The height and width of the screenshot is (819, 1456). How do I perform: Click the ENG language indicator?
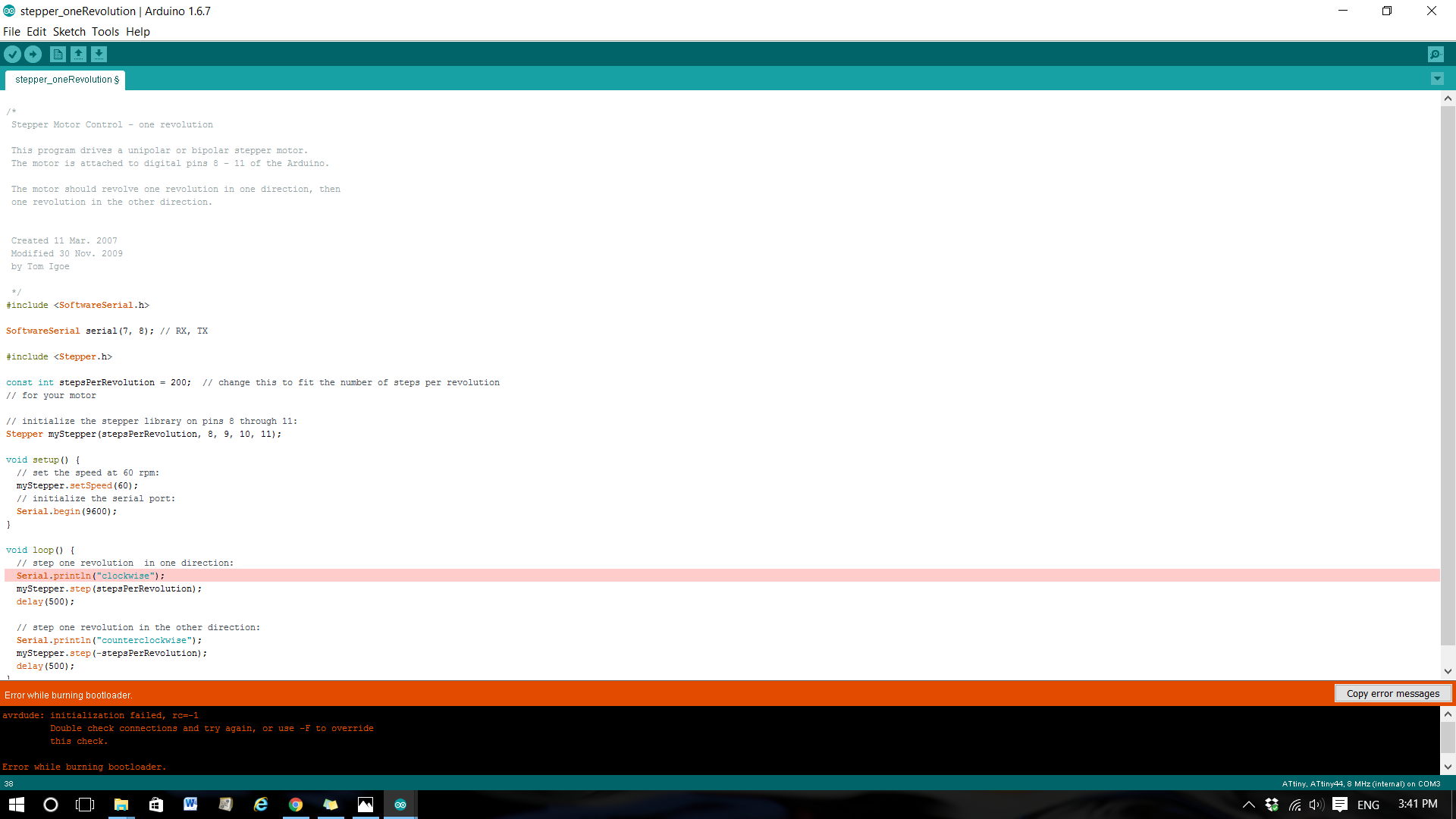(1368, 805)
